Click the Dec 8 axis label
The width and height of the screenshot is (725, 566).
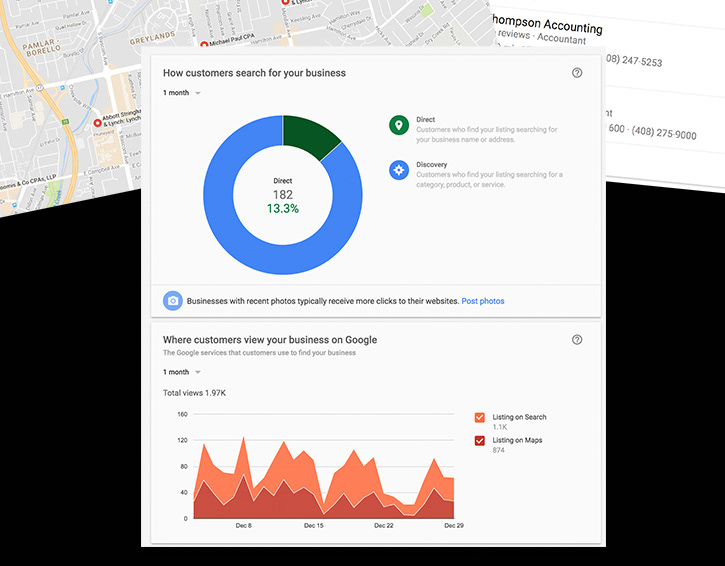[244, 525]
